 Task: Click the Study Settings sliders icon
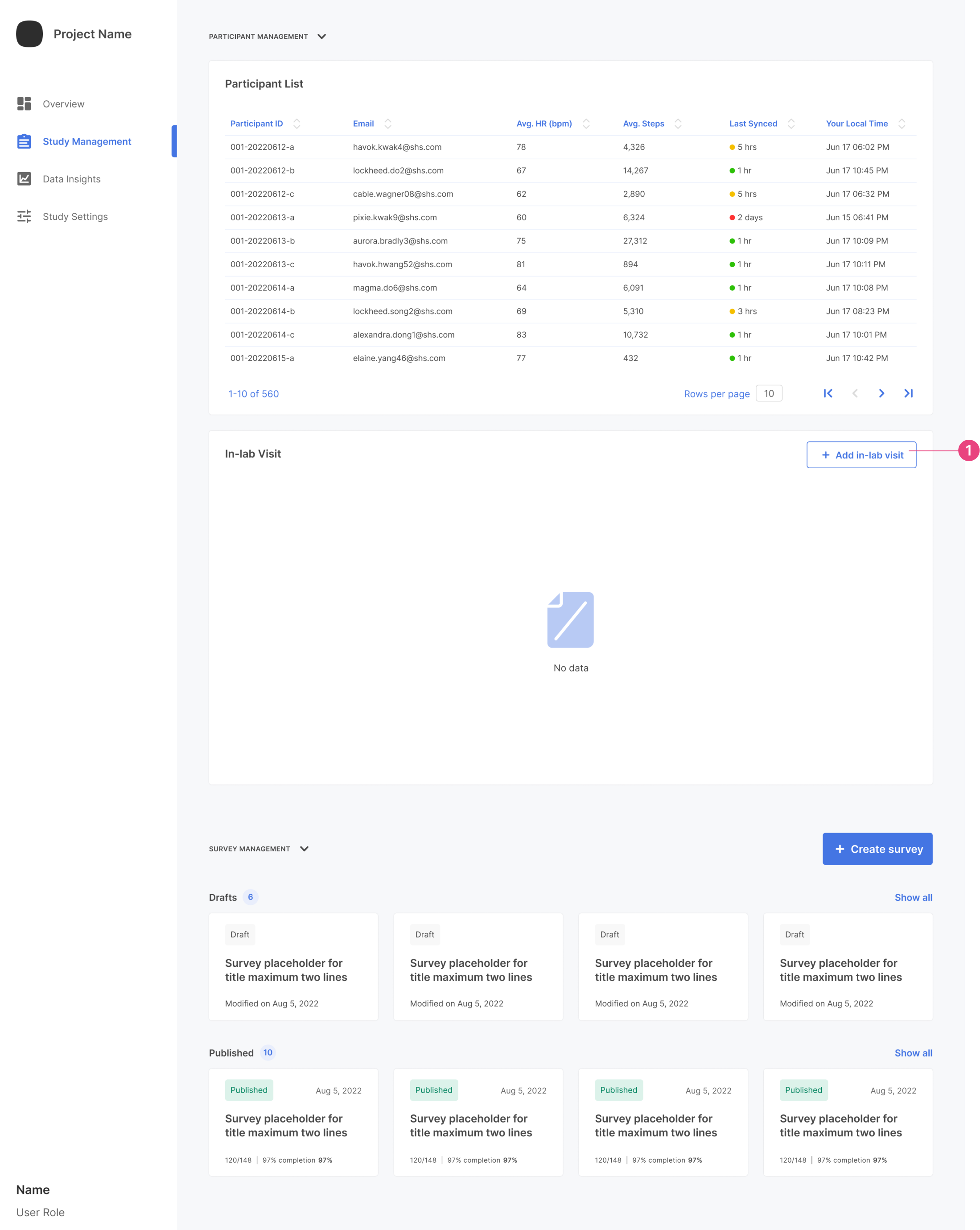pyautogui.click(x=24, y=216)
